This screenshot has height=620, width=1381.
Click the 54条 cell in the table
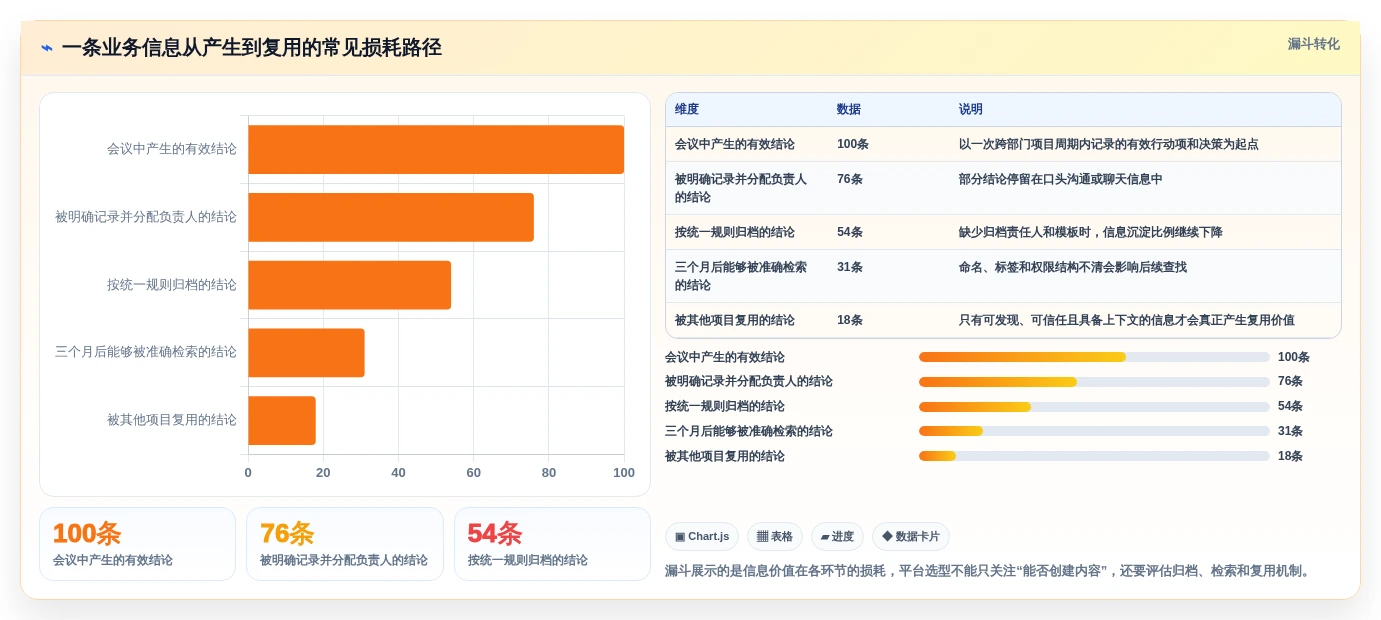(850, 232)
